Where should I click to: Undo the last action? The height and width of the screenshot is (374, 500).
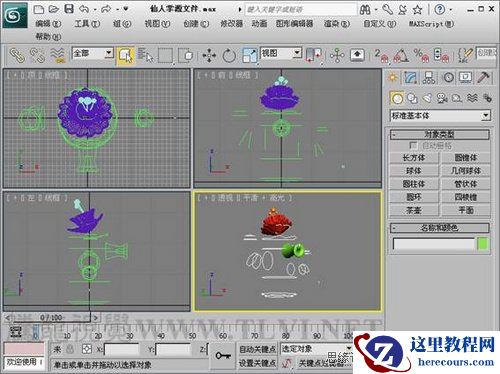pyautogui.click(x=84, y=9)
